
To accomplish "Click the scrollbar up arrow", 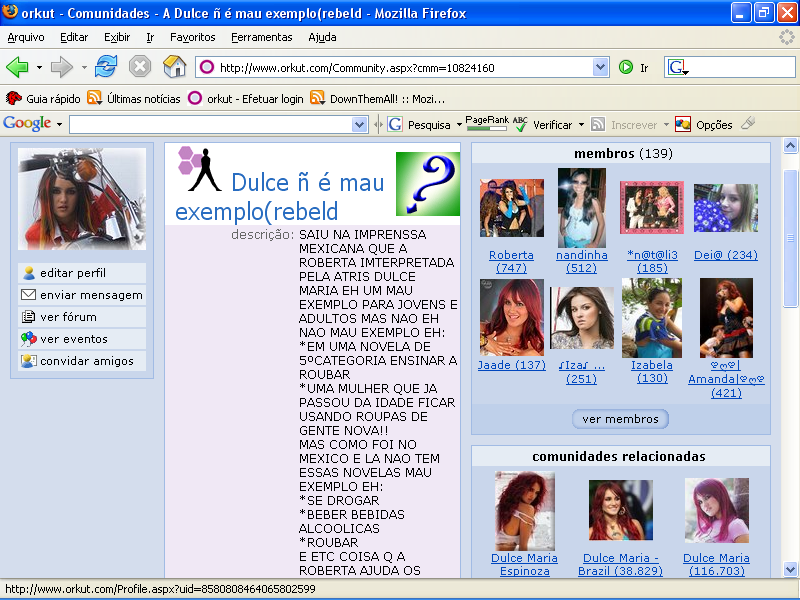I will pyautogui.click(x=790, y=146).
